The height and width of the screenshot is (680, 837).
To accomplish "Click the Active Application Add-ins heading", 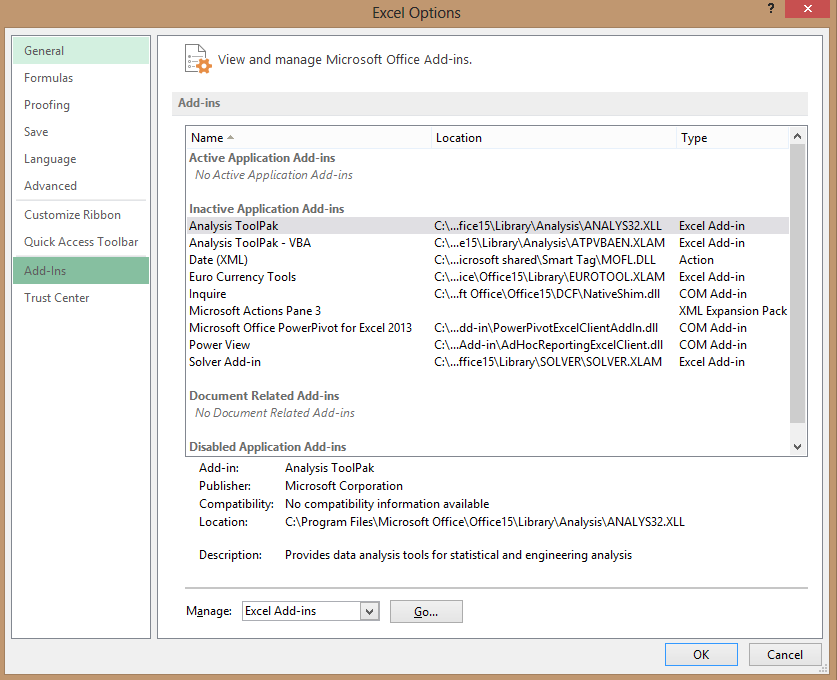I will (262, 158).
